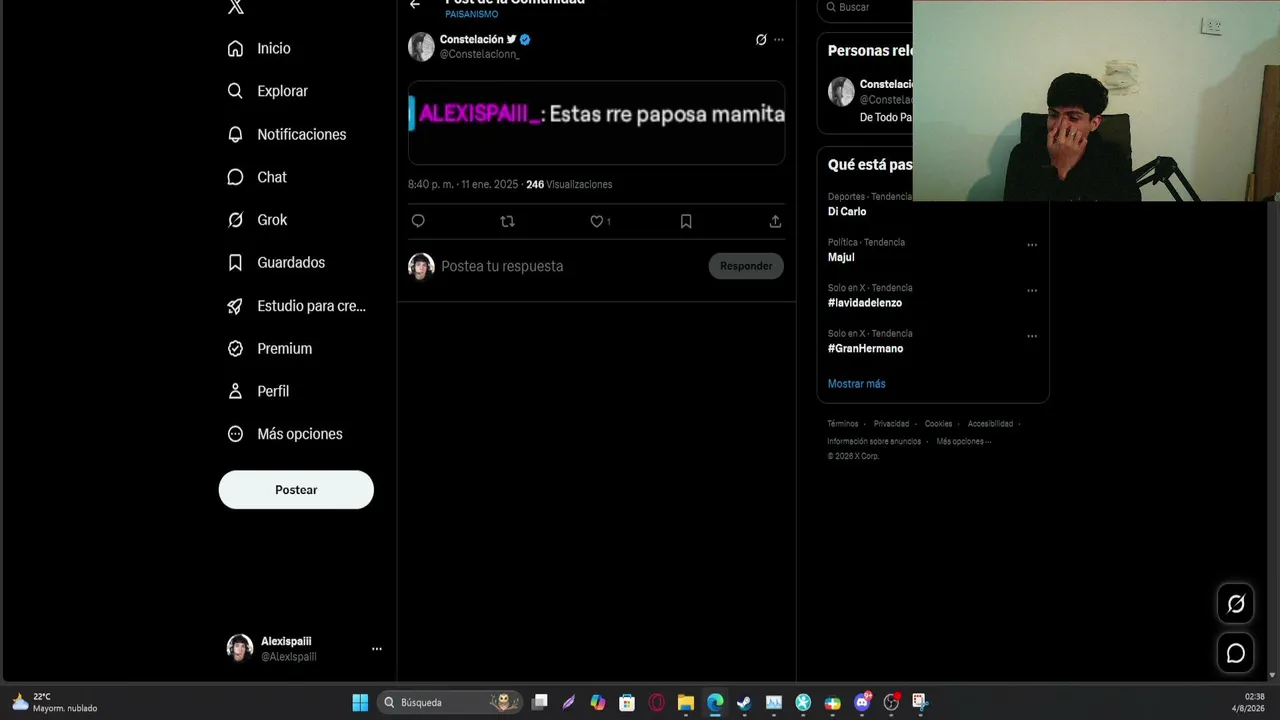Open the '#GranHermano' trending topic
The width and height of the screenshot is (1280, 720).
865,349
